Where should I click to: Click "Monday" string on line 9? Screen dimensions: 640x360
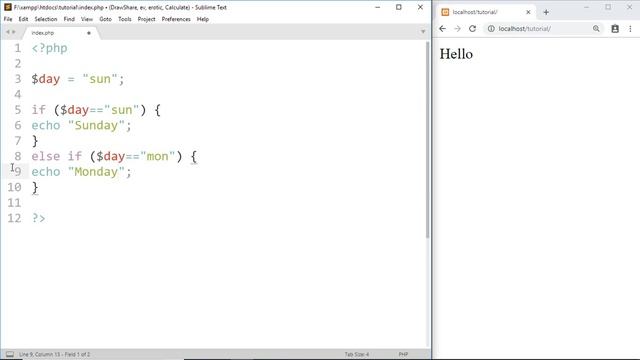point(96,172)
